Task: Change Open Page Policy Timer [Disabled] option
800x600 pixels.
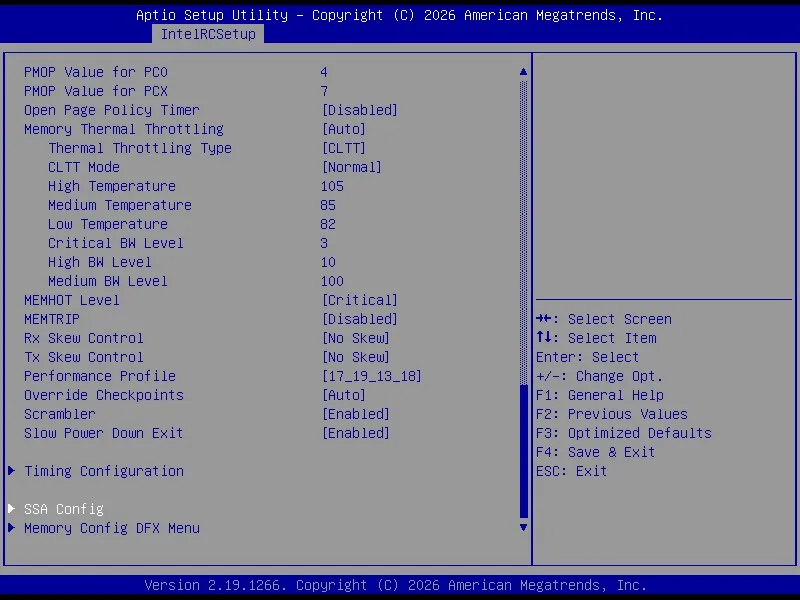Action: [x=360, y=110]
